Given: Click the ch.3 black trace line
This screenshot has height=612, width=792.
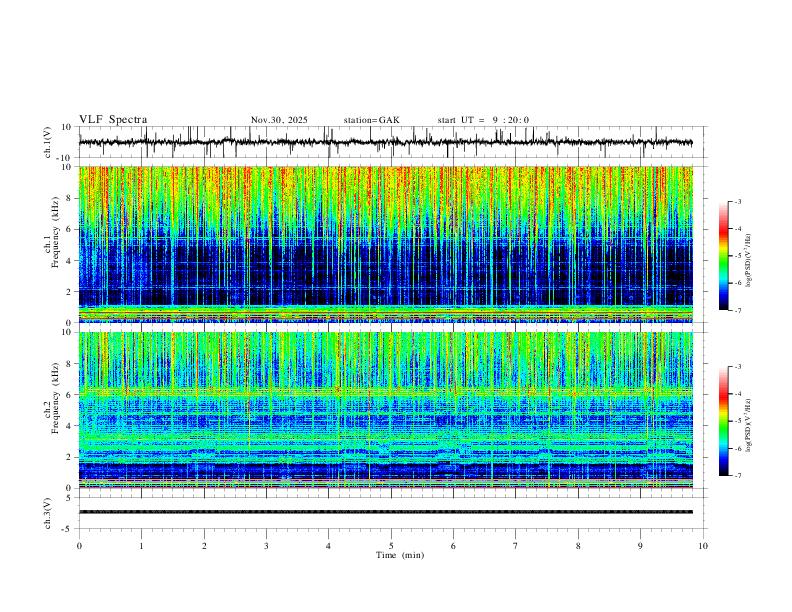Looking at the screenshot, I should coord(385,512).
